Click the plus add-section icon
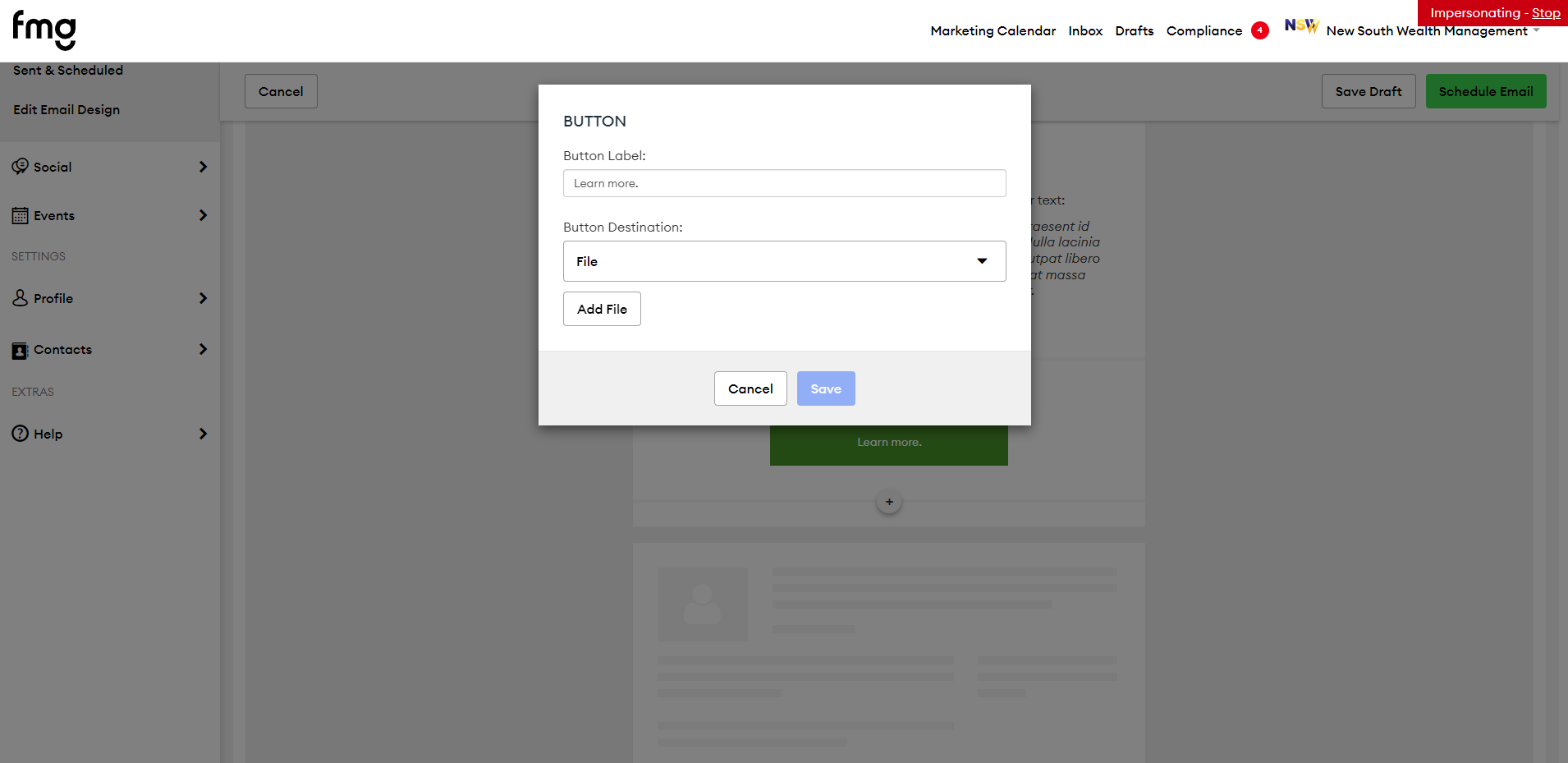The height and width of the screenshot is (763, 1568). tap(889, 502)
